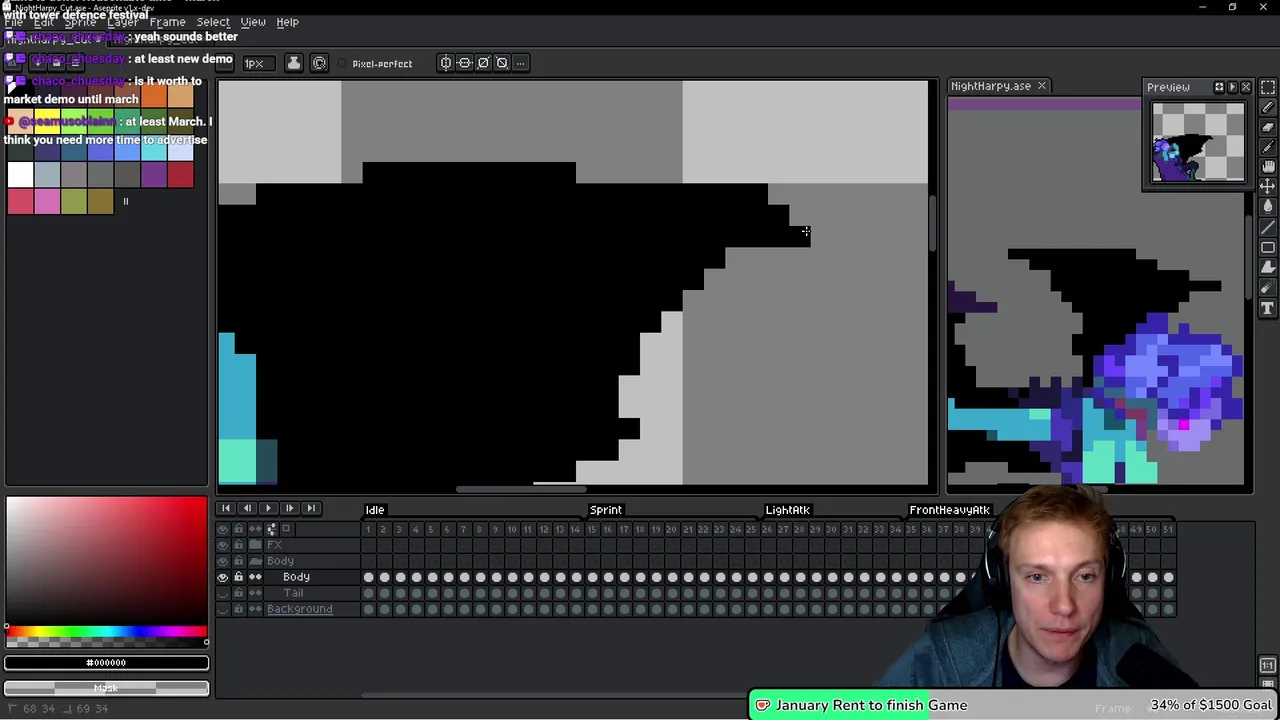This screenshot has height=720, width=1280.
Task: Click the Mask background color bar
Action: (106, 688)
